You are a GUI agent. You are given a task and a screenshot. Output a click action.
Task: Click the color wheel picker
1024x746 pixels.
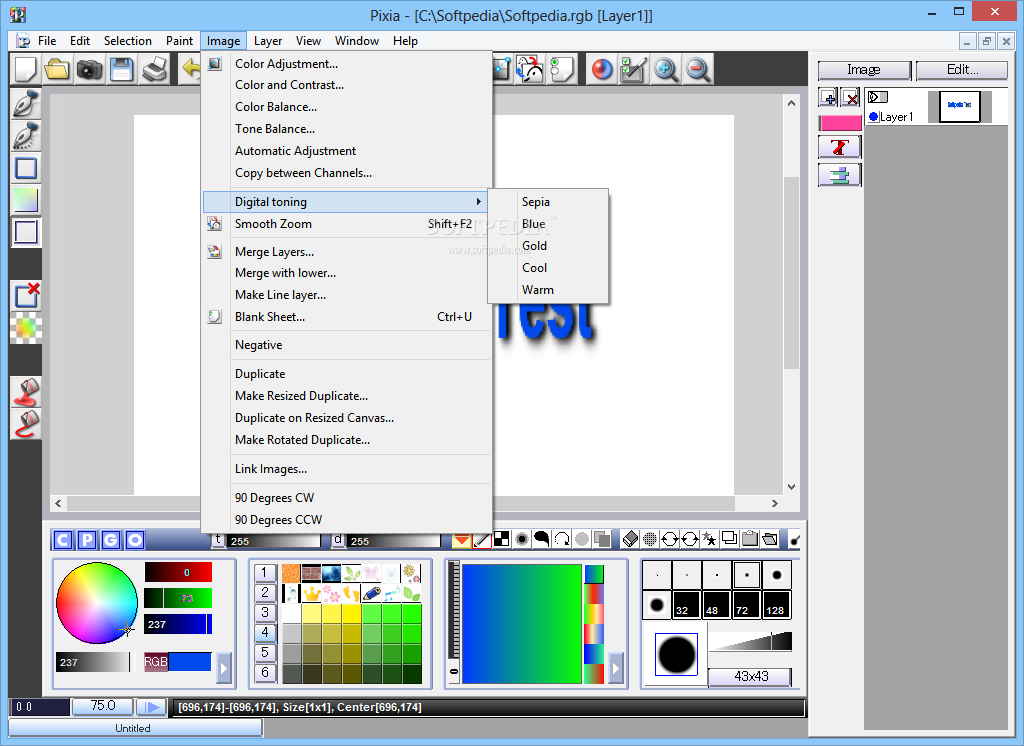pos(97,603)
